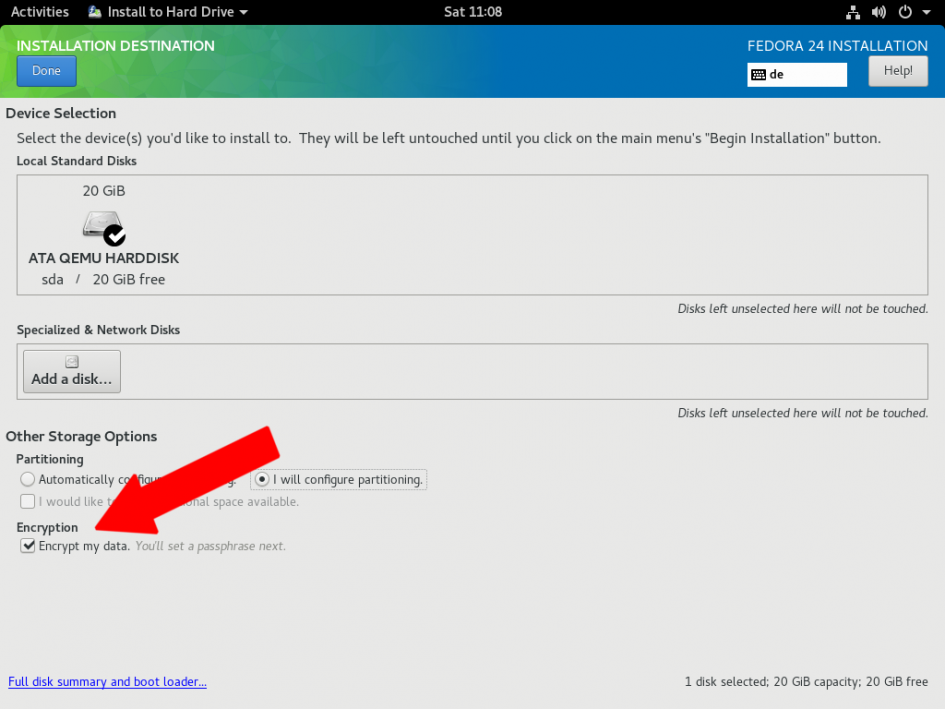Image resolution: width=945 pixels, height=709 pixels.
Task: Click the volume icon in the top bar
Action: point(880,12)
